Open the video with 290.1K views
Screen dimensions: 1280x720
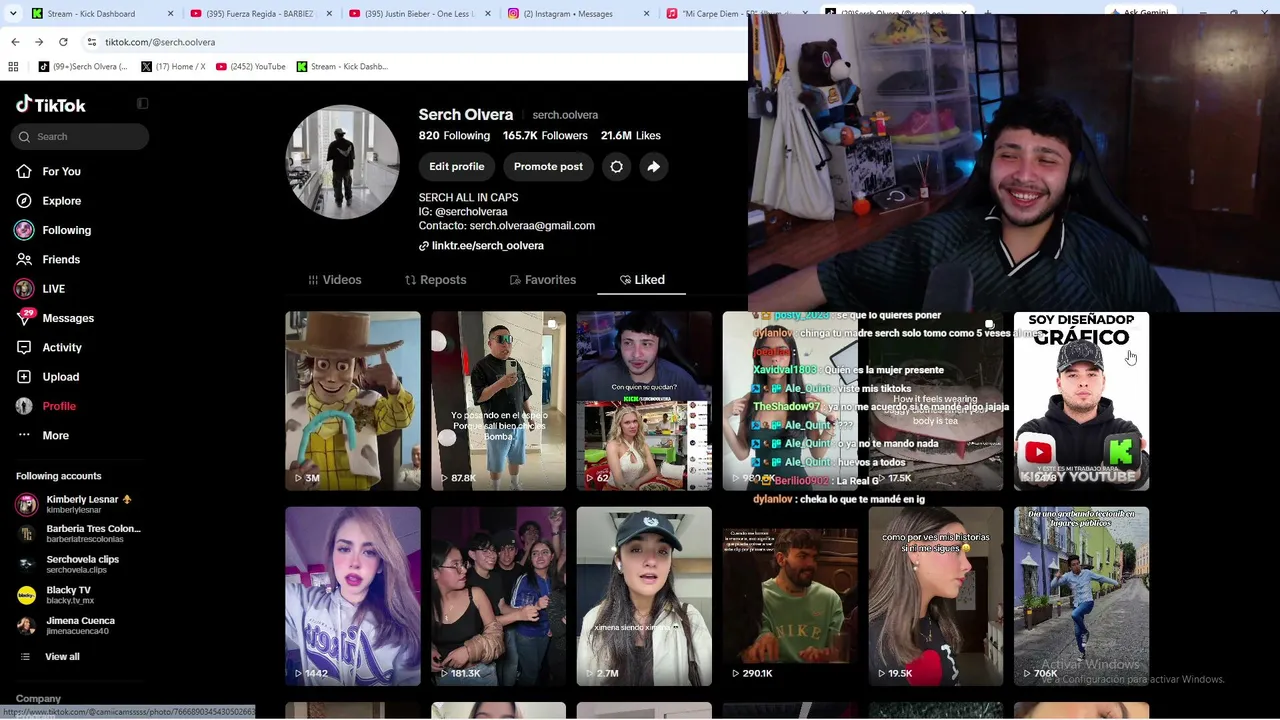(x=790, y=596)
